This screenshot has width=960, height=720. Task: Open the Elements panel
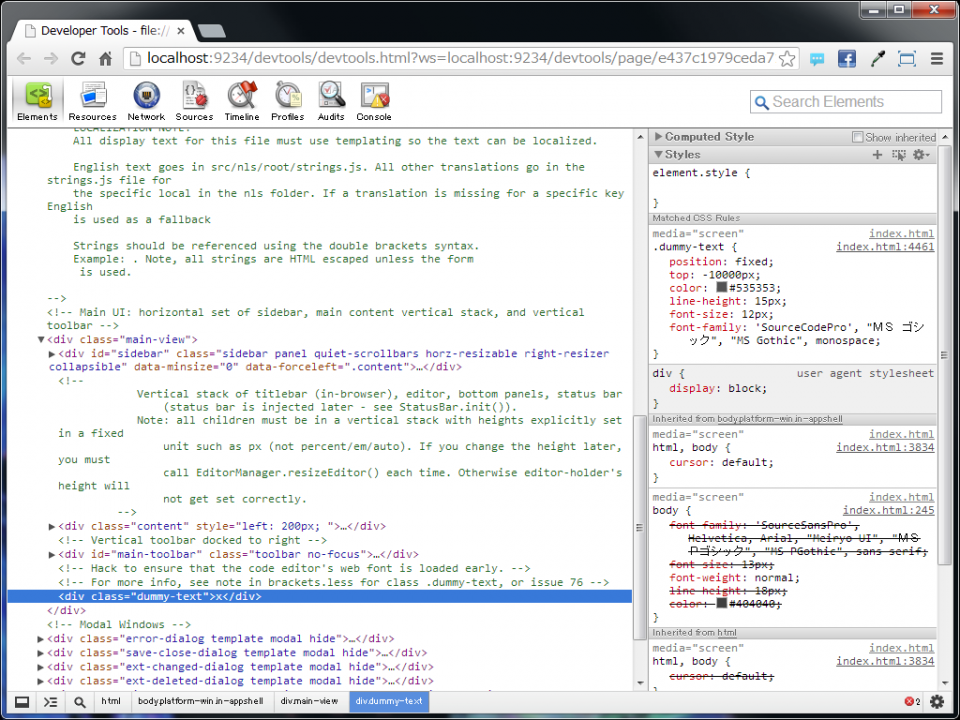pyautogui.click(x=37, y=100)
